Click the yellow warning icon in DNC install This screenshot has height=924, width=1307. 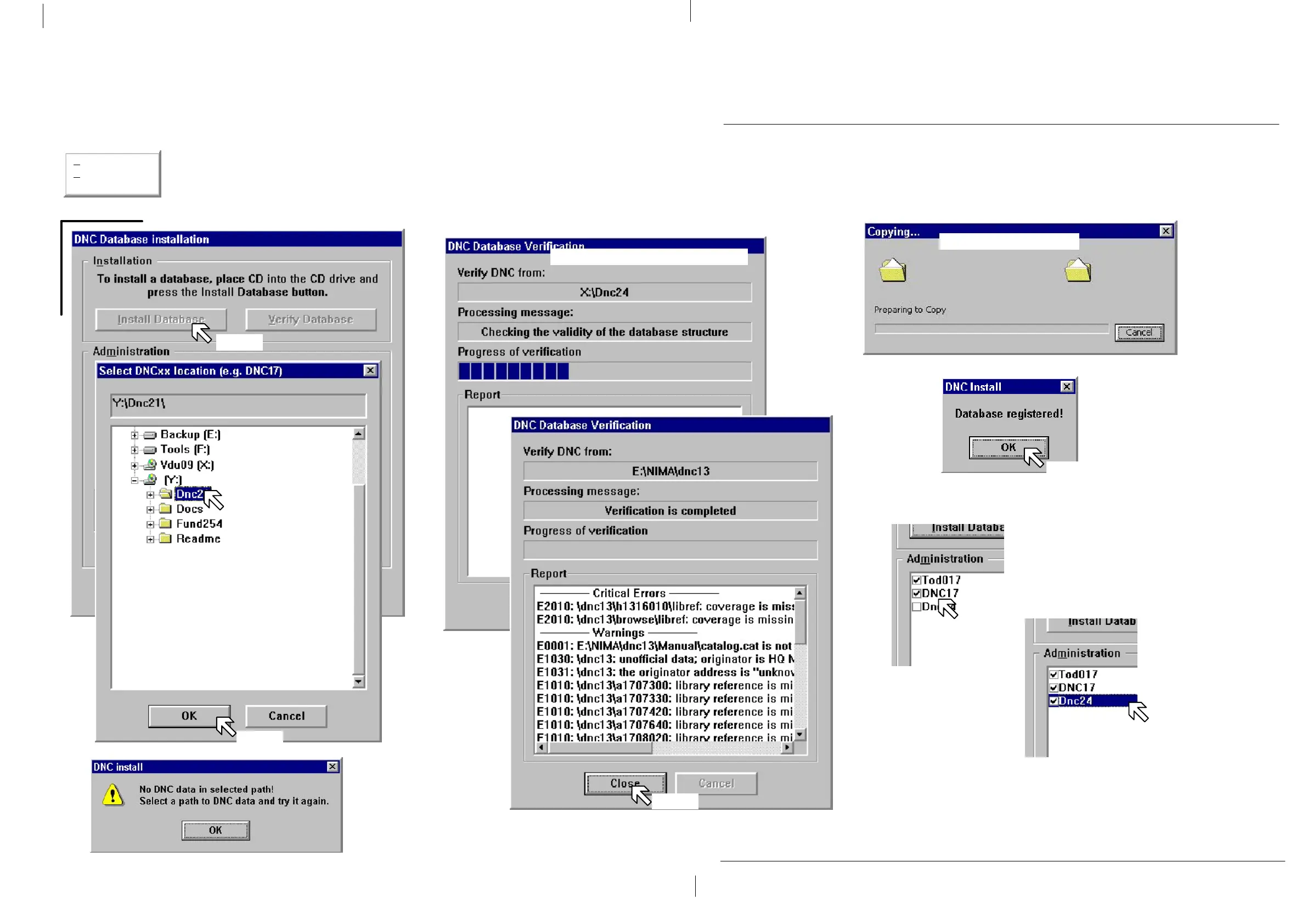point(113,795)
